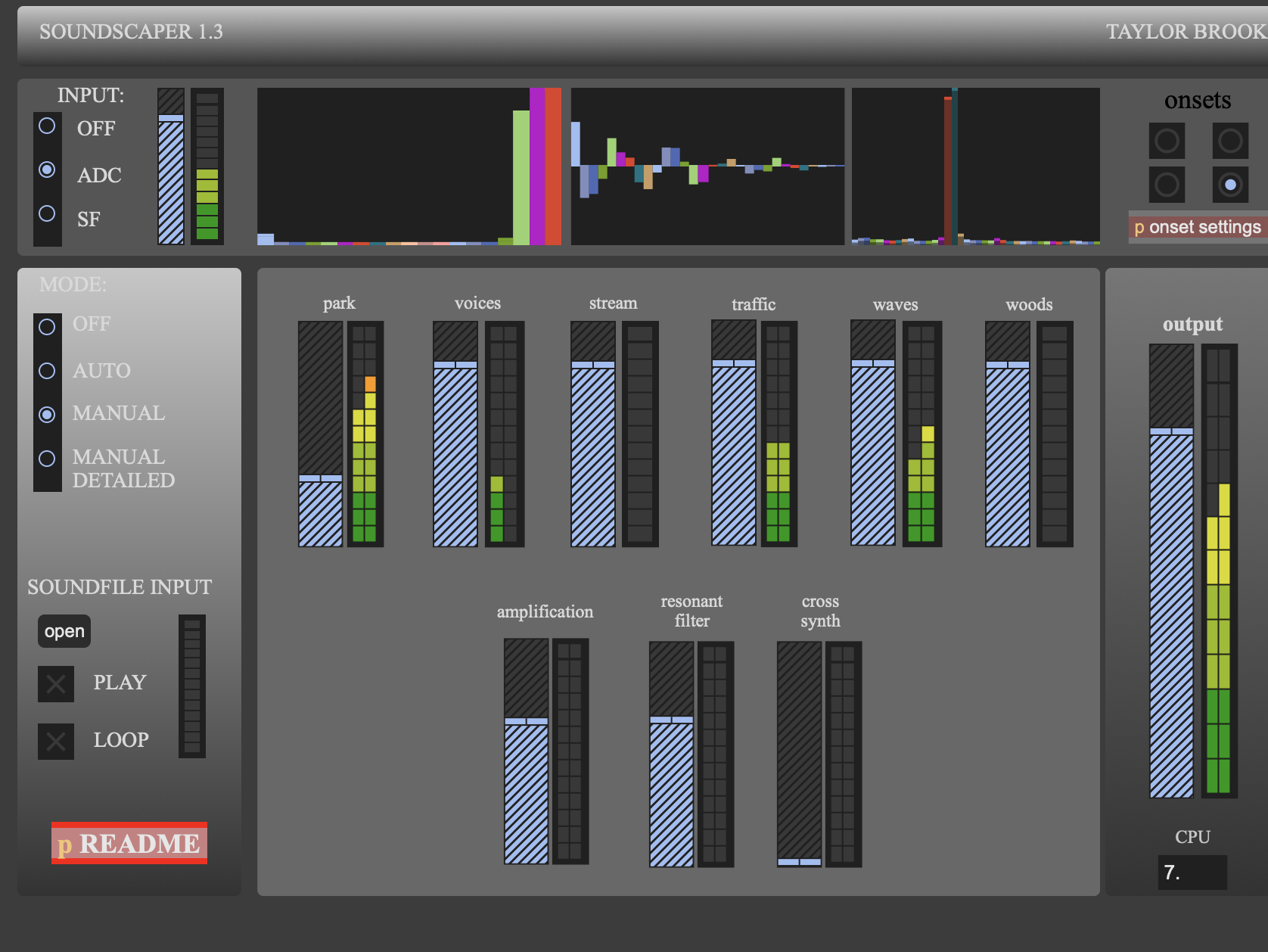
Task: Click the lit bottom-right onsets indicator
Action: pos(1230,185)
